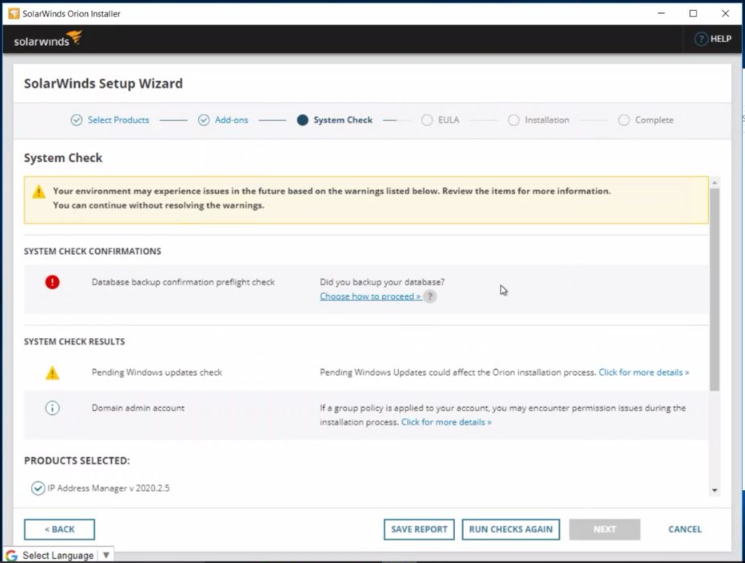Open Click for more details on Windows Updates
The image size is (745, 563).
pos(644,372)
